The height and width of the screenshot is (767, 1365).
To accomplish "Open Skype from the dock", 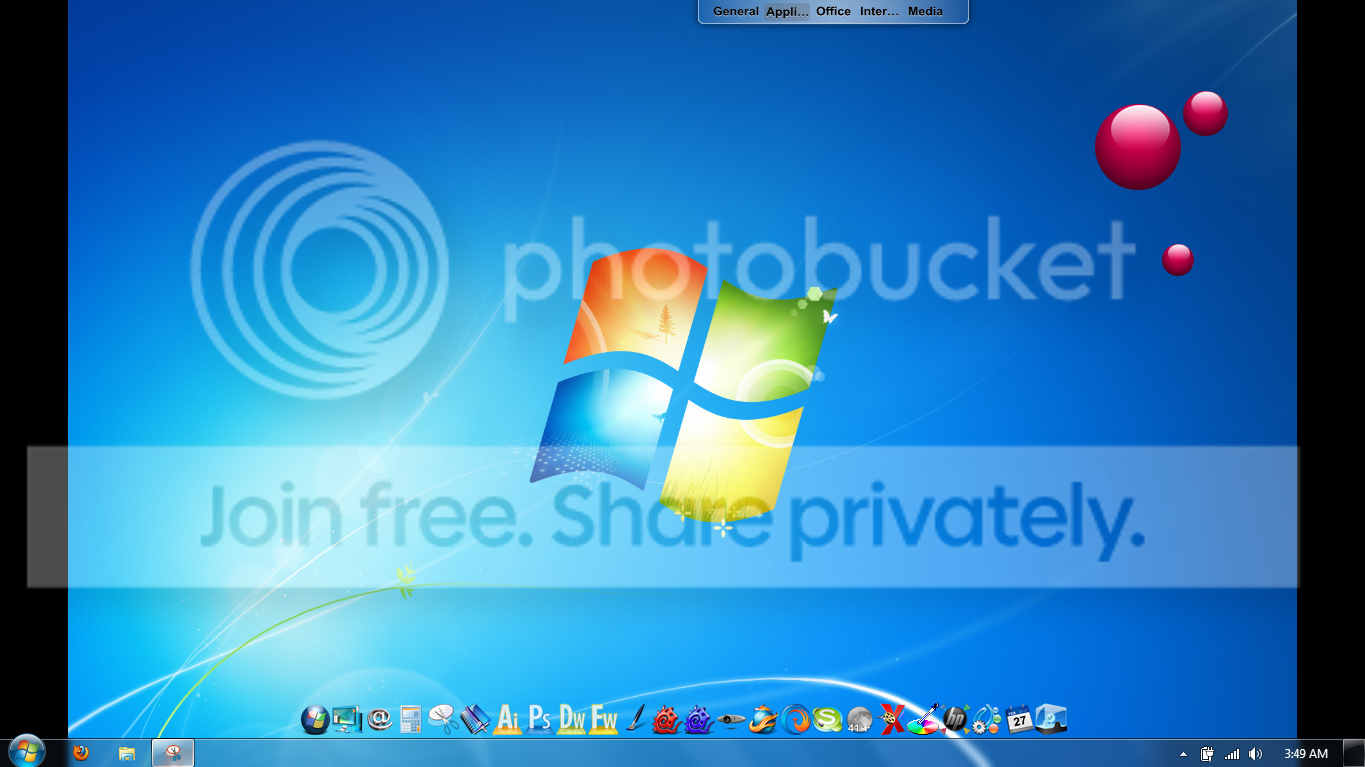I will point(828,719).
